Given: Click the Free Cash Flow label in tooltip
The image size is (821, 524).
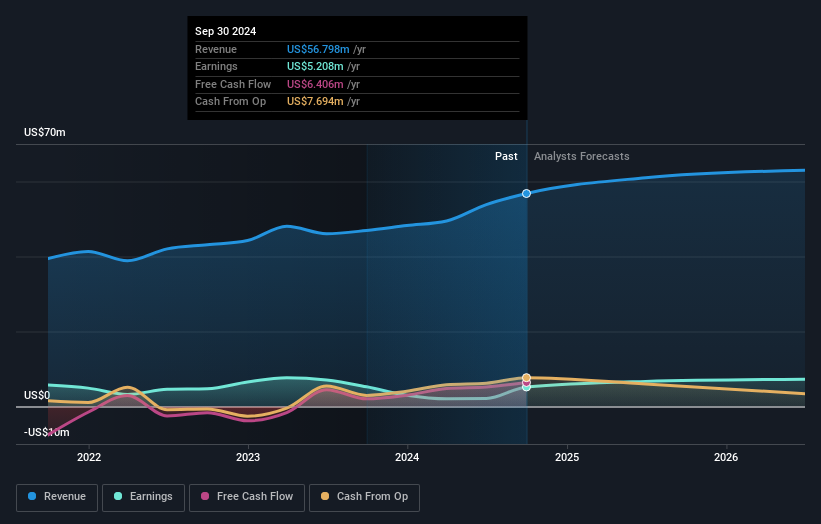Looking at the screenshot, I should pos(233,84).
